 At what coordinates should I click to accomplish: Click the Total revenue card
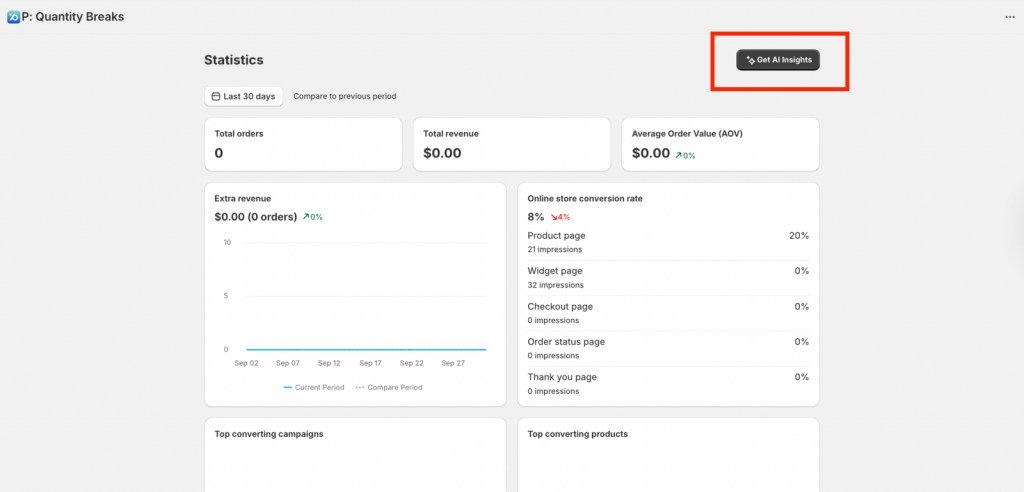coord(511,144)
